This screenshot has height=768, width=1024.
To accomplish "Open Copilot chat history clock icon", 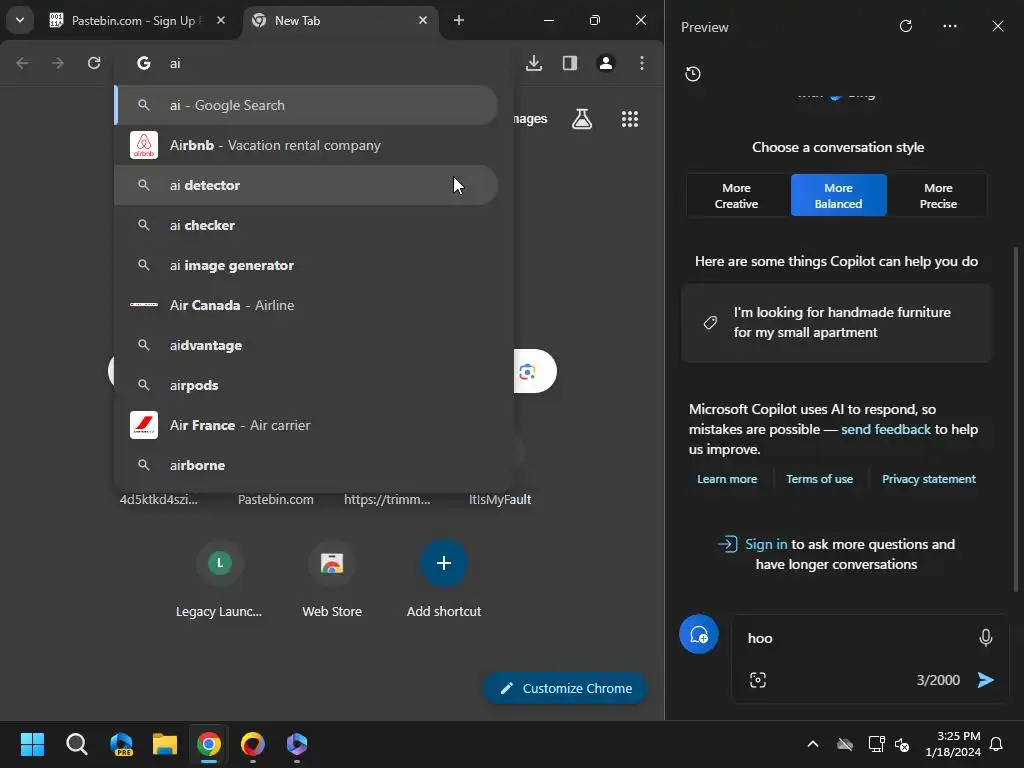I will 693,74.
